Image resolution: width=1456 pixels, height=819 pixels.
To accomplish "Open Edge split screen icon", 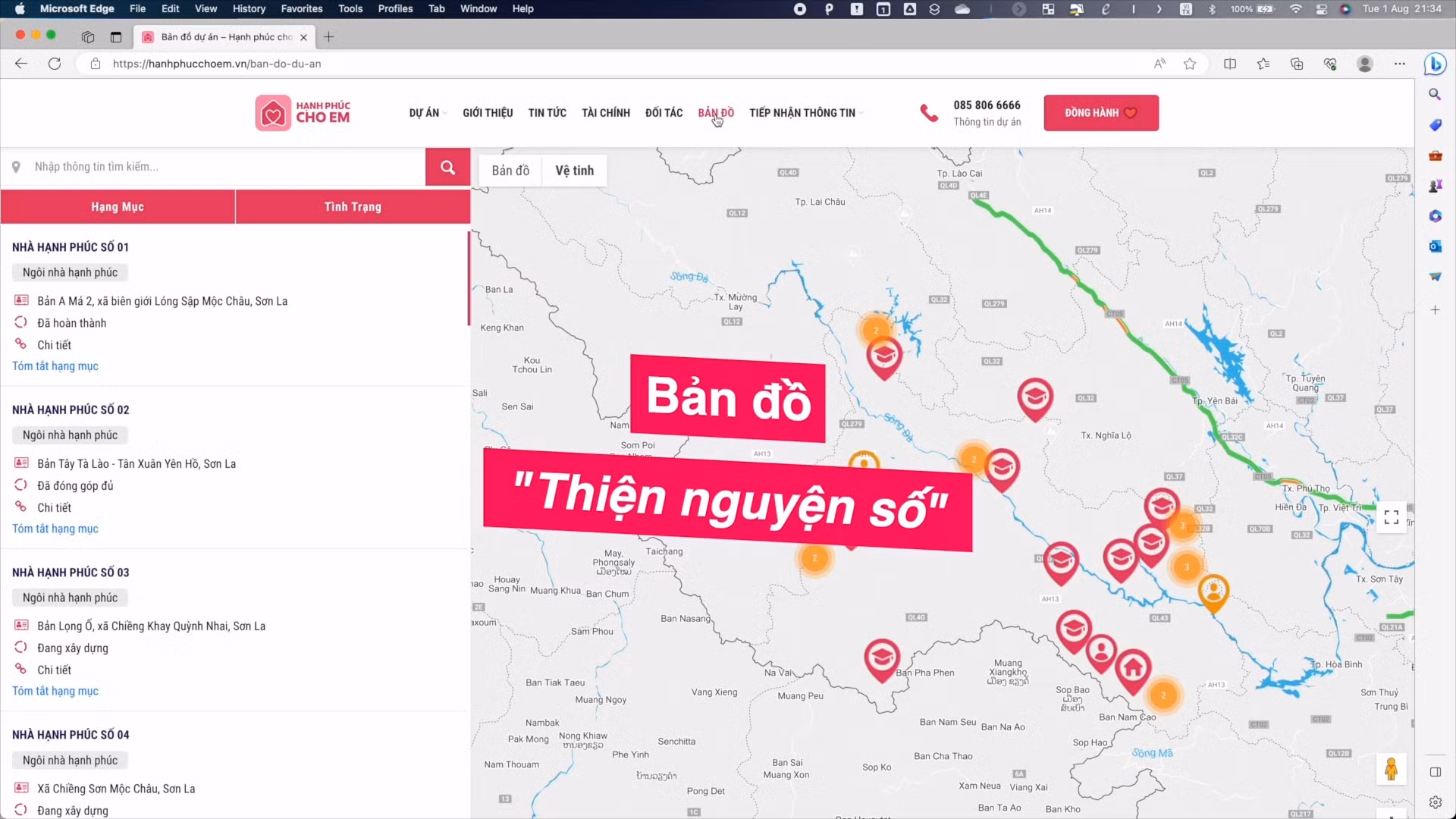I will pyautogui.click(x=1230, y=64).
